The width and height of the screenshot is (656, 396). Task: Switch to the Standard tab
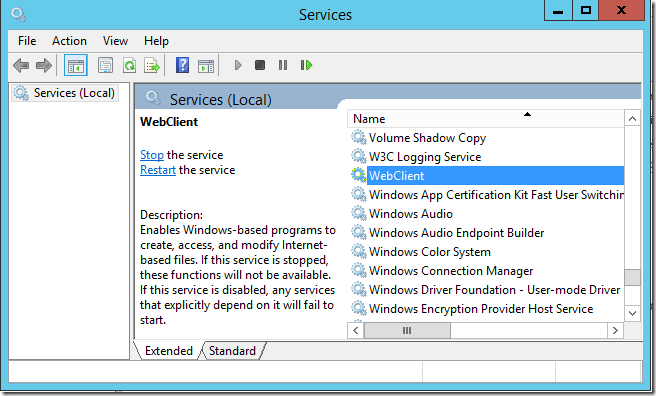click(232, 350)
